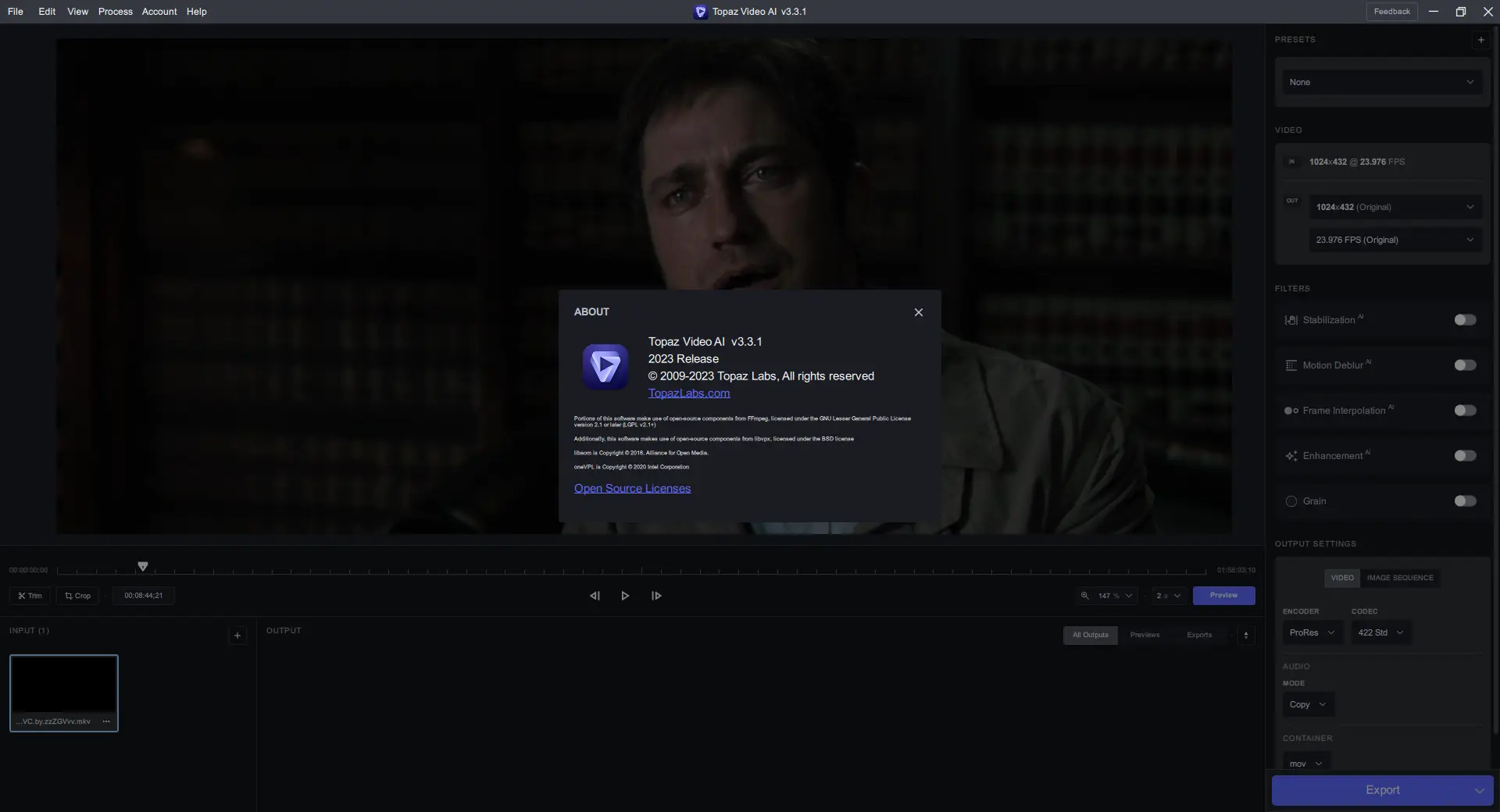Open the preview duration dropdown showing 2 s
Image resolution: width=1500 pixels, height=812 pixels.
coord(1169,596)
